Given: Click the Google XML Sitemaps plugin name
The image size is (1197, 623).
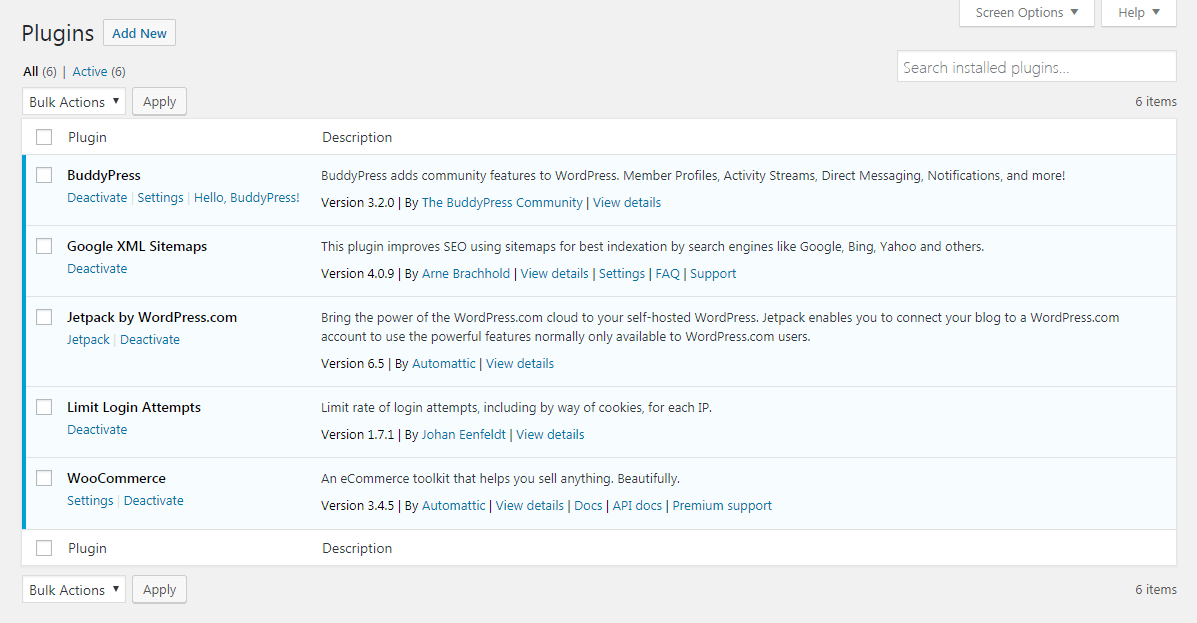Looking at the screenshot, I should pyautogui.click(x=137, y=246).
